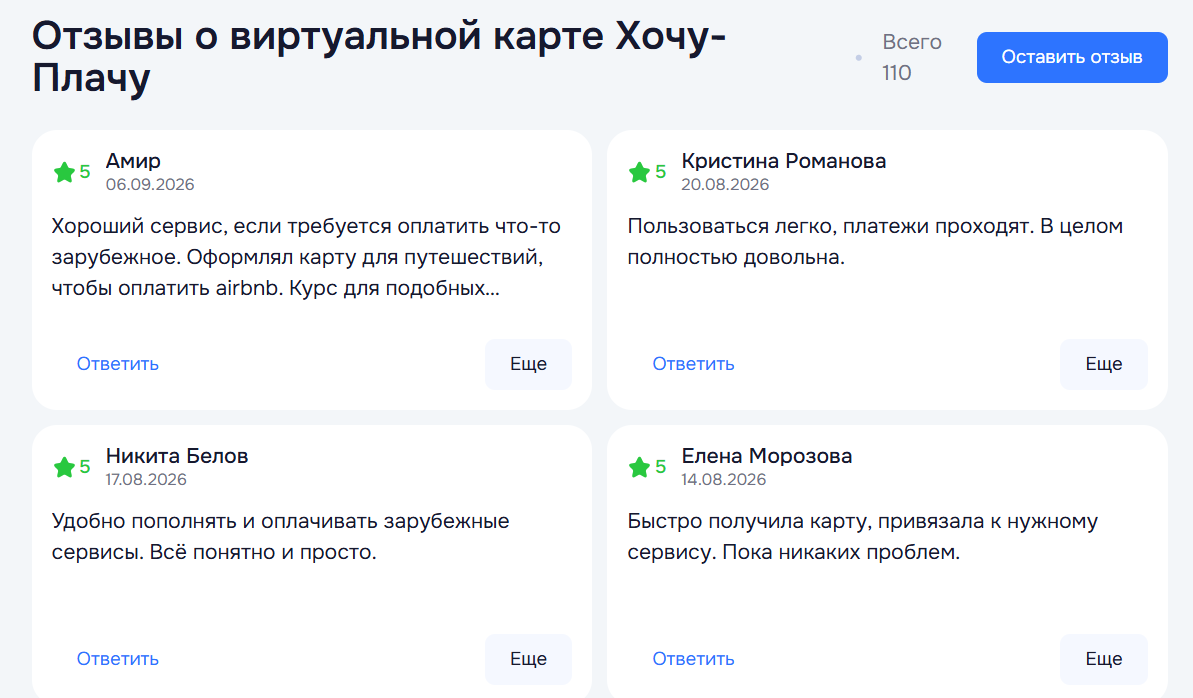Click the star icon next to Никита Белов
Viewport: 1193px width, 698px height.
(x=65, y=467)
